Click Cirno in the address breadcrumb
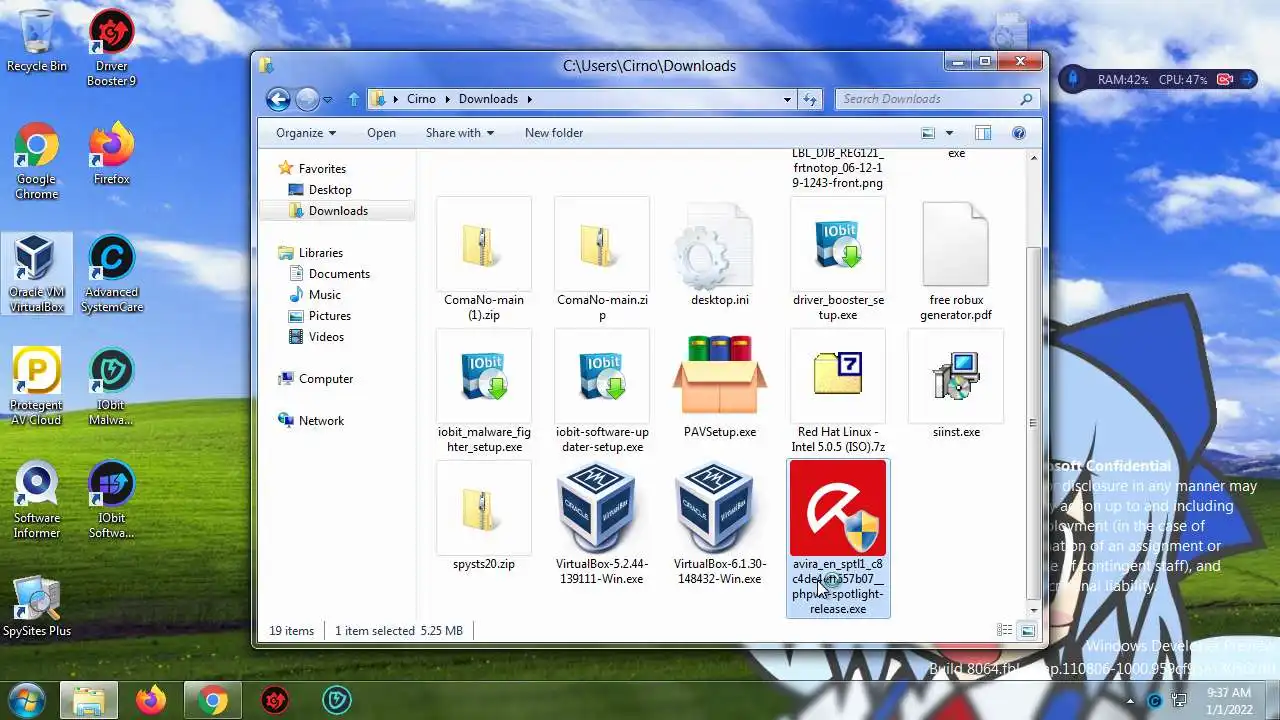The height and width of the screenshot is (720, 1280). click(x=421, y=99)
